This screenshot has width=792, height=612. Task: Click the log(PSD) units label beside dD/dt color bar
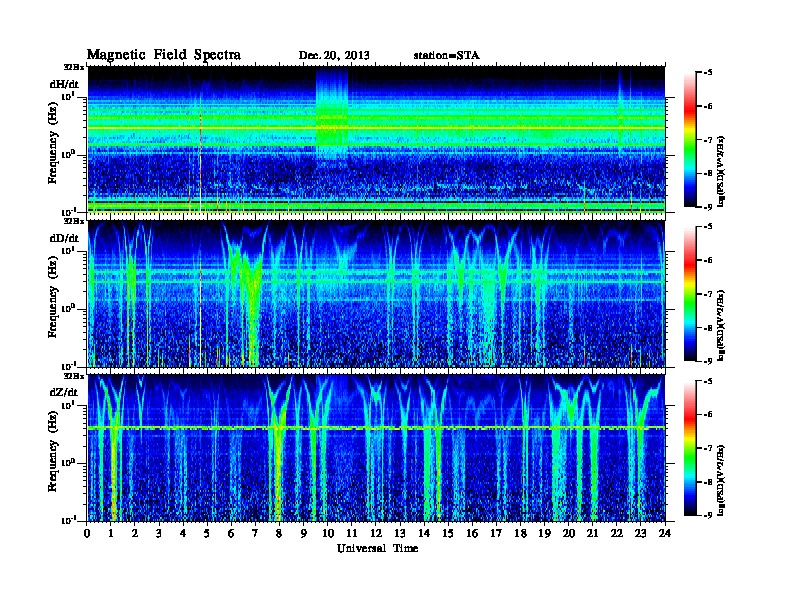[x=721, y=325]
